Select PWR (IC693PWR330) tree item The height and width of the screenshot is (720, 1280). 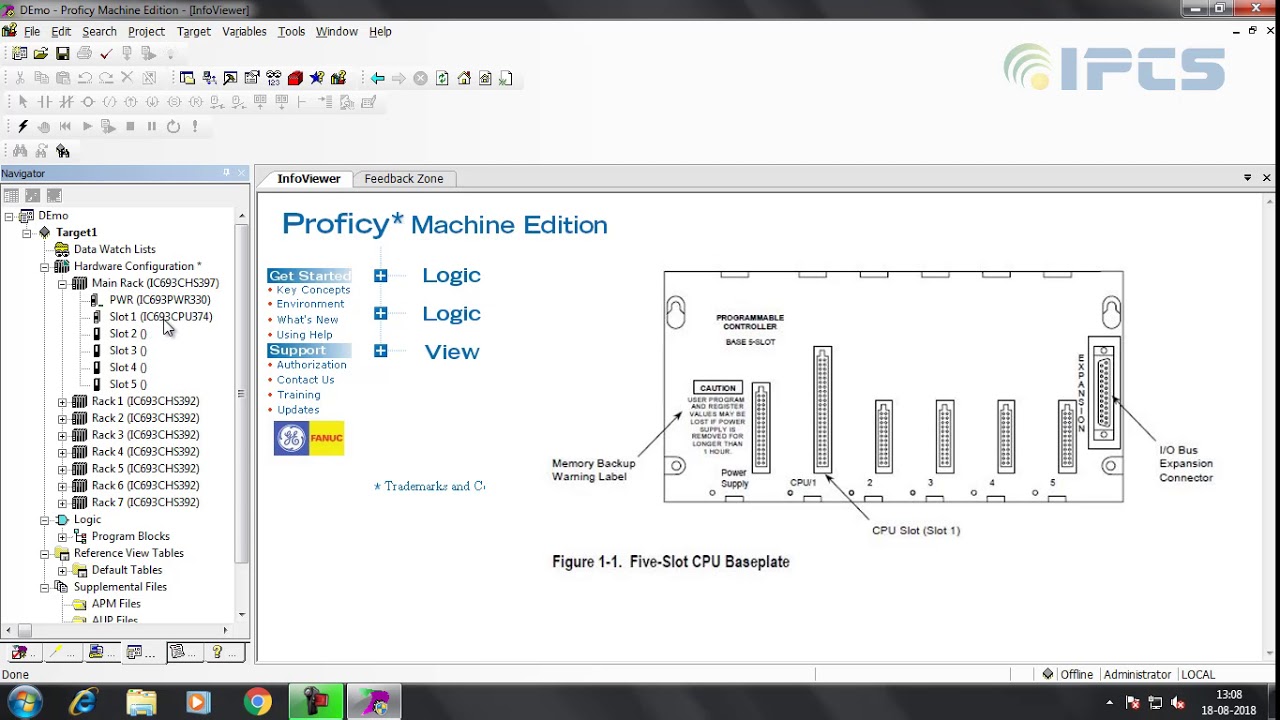click(159, 300)
